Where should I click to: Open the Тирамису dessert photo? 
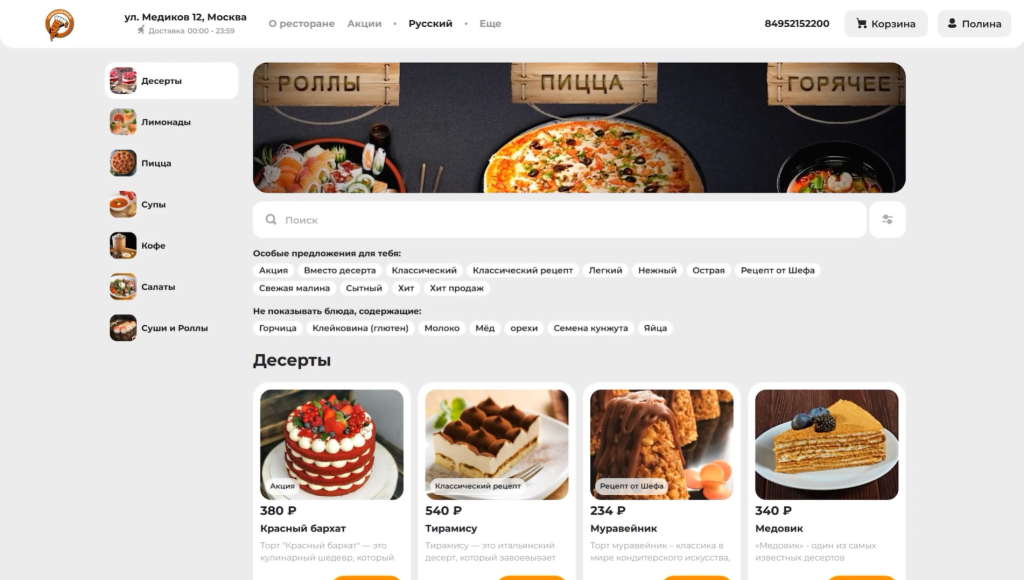click(496, 445)
